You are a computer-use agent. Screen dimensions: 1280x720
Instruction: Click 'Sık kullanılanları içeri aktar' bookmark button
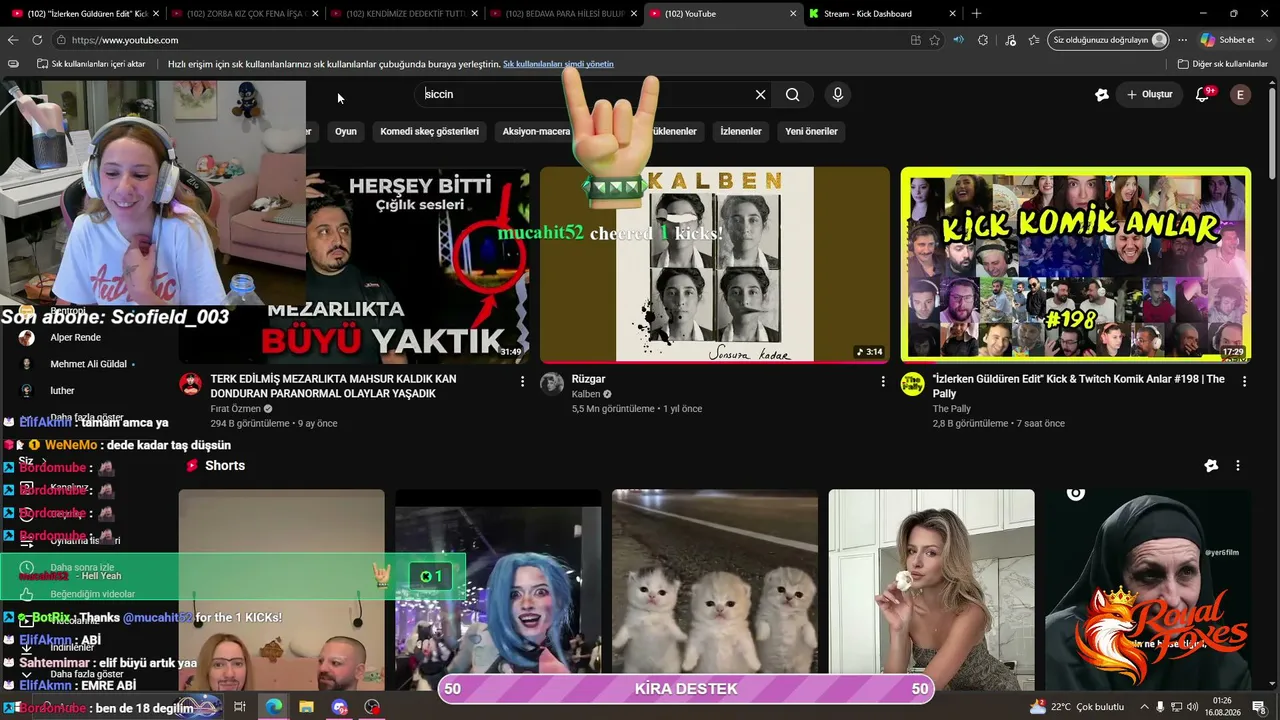point(91,64)
